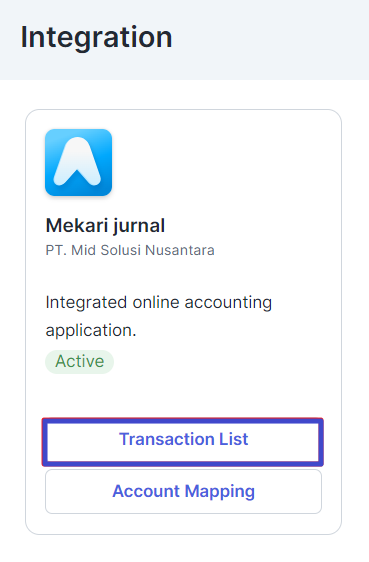Click the "application." description line
Viewport: 369px width, 562px height.
click(x=91, y=330)
